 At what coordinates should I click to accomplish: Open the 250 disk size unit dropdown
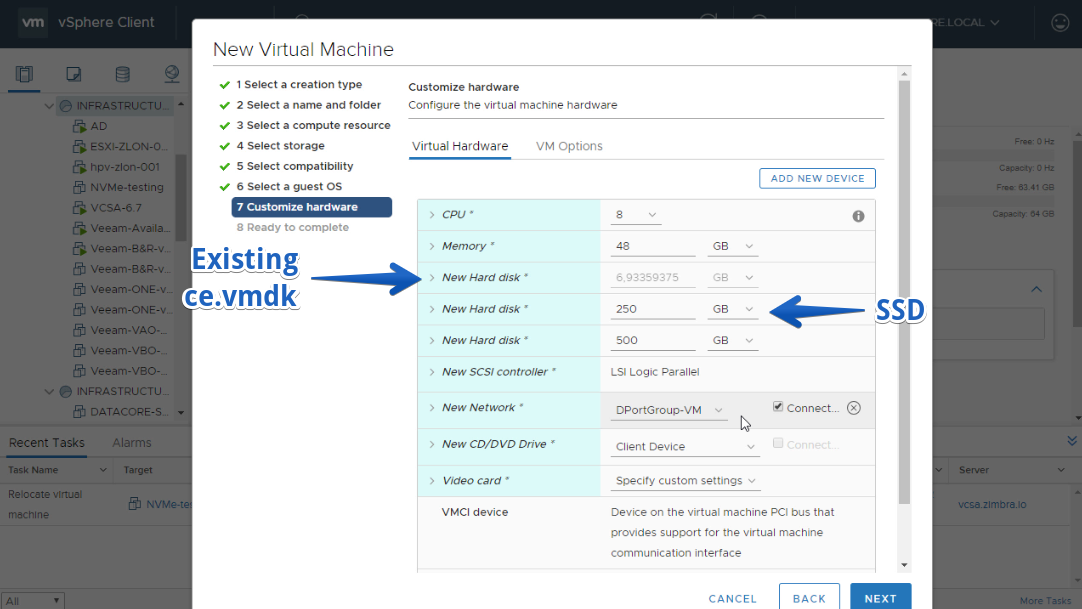click(x=732, y=309)
